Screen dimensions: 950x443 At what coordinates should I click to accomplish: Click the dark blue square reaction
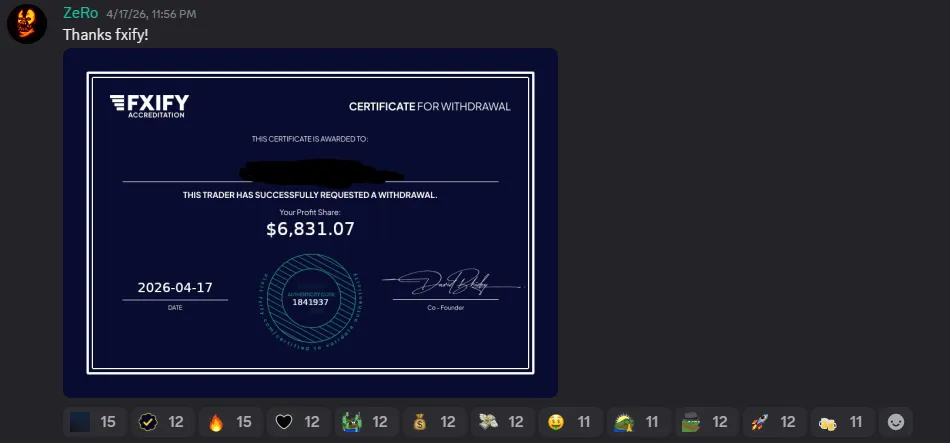coord(95,422)
